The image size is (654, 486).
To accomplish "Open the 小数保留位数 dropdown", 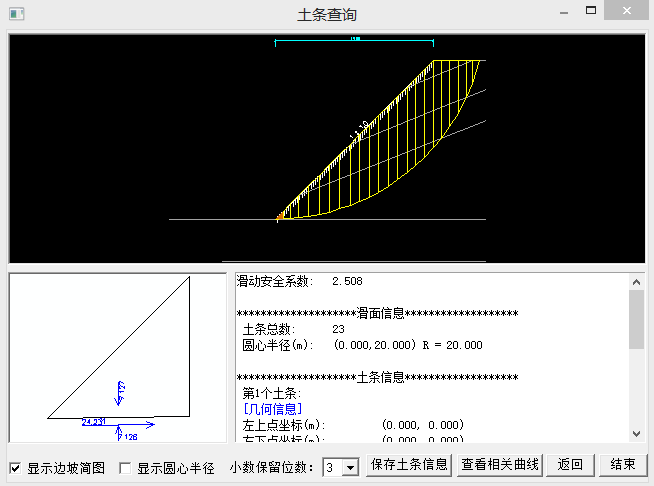I will (x=350, y=467).
